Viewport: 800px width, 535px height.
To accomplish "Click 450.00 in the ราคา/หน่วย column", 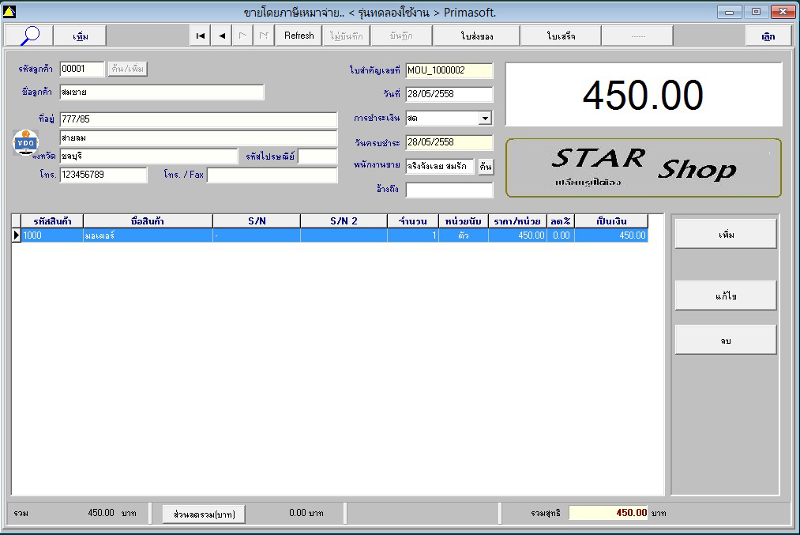I will [517, 235].
